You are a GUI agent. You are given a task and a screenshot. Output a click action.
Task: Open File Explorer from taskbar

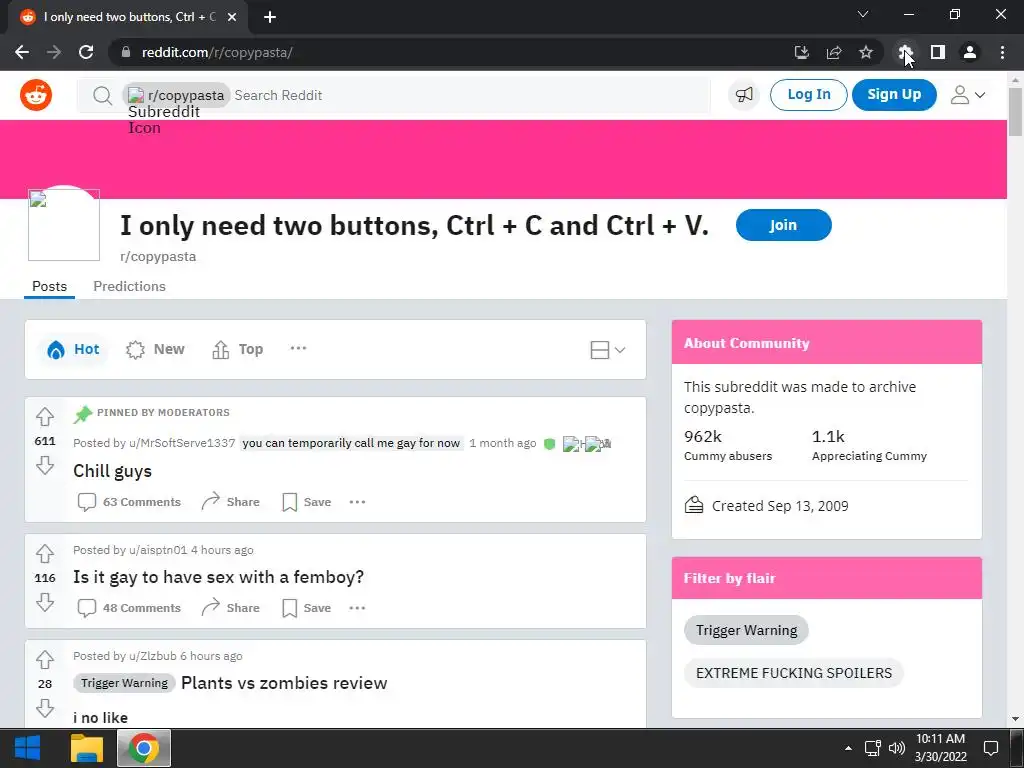click(87, 748)
